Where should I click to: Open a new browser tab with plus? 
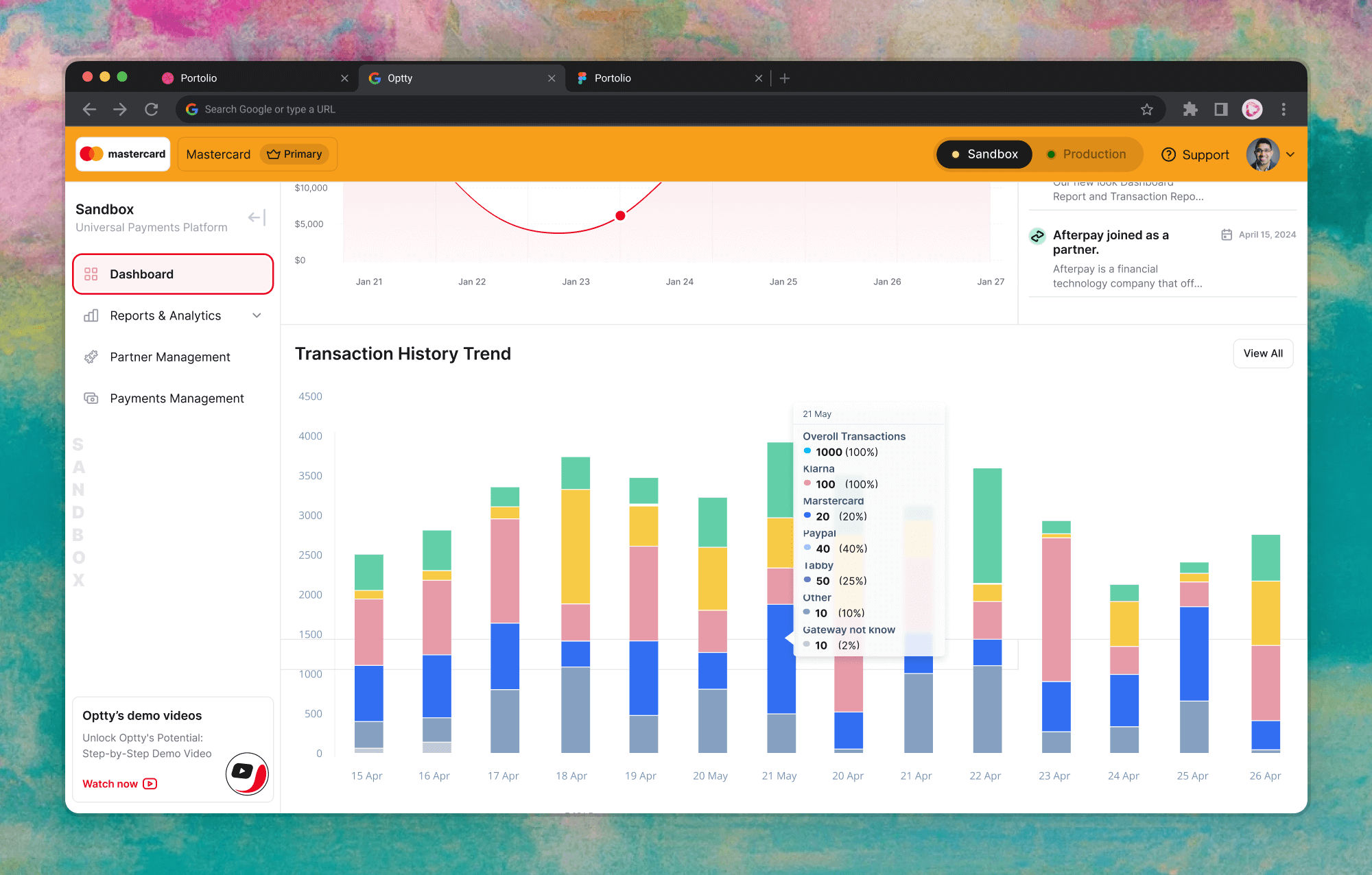pyautogui.click(x=785, y=78)
